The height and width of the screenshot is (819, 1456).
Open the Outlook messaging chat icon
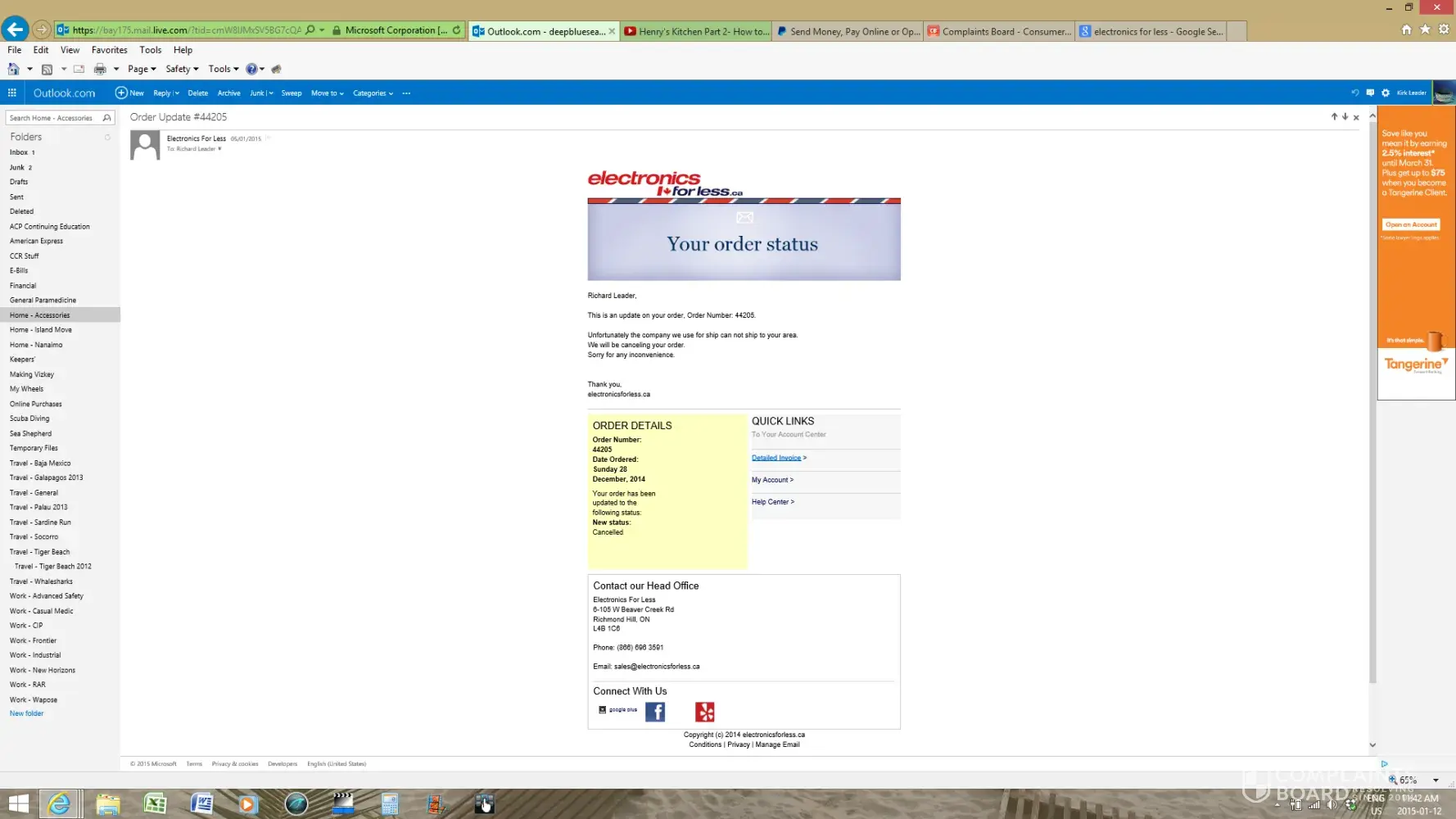click(1370, 93)
